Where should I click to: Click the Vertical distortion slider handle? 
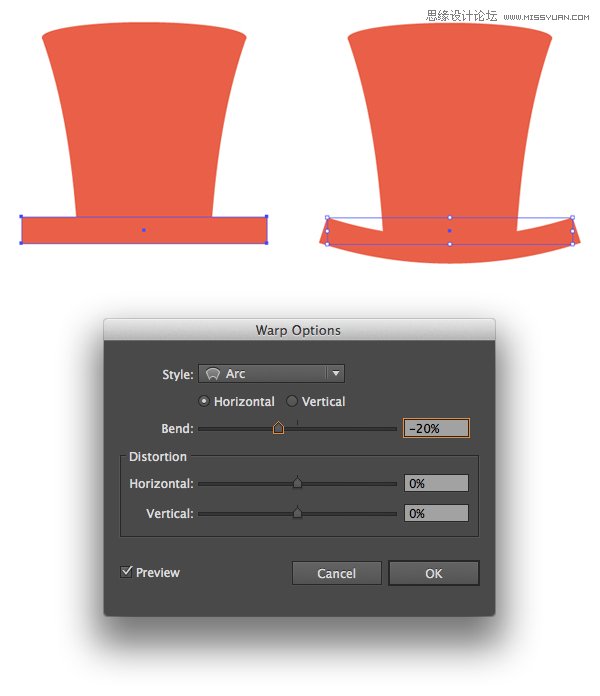click(x=297, y=513)
